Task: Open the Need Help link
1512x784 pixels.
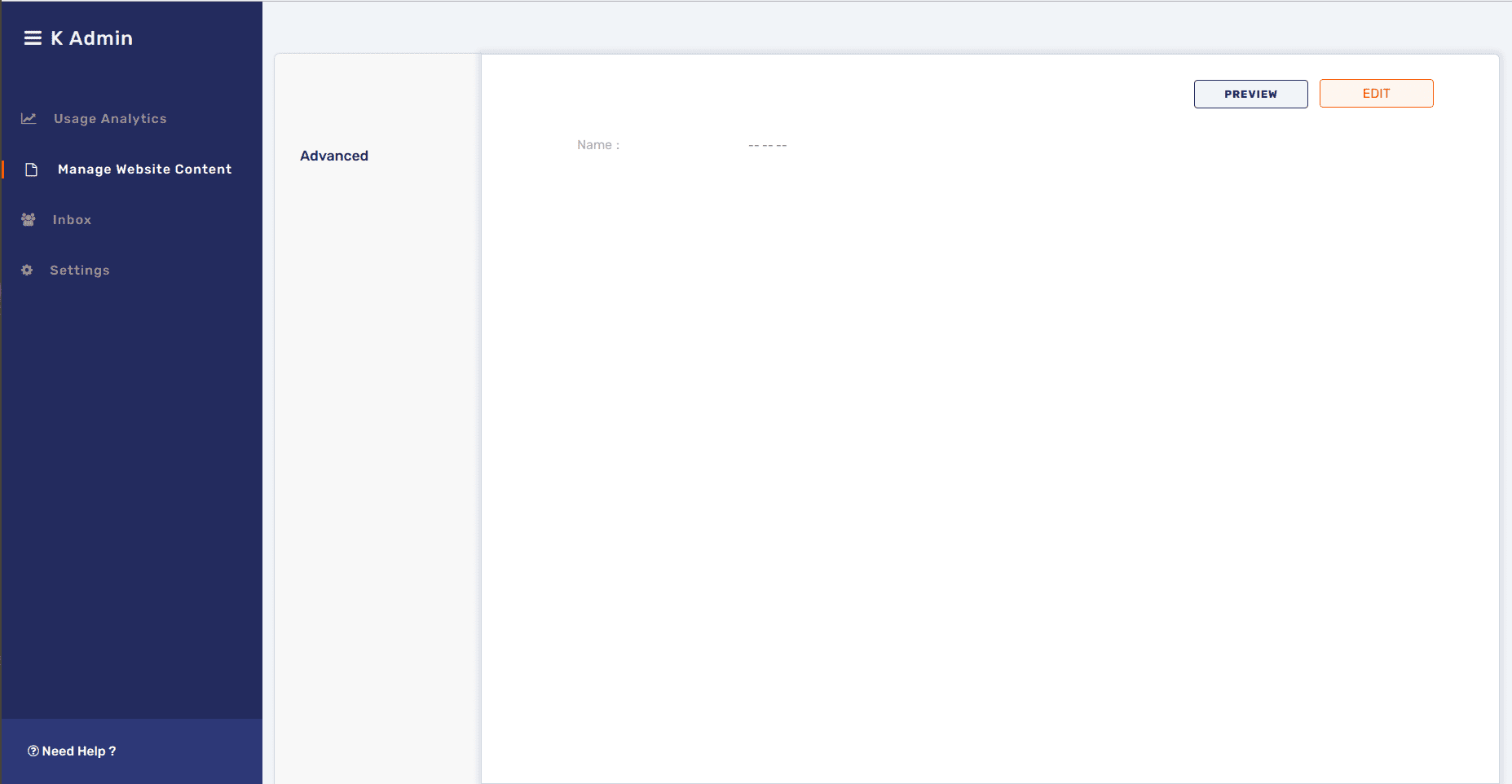Action: [x=78, y=751]
